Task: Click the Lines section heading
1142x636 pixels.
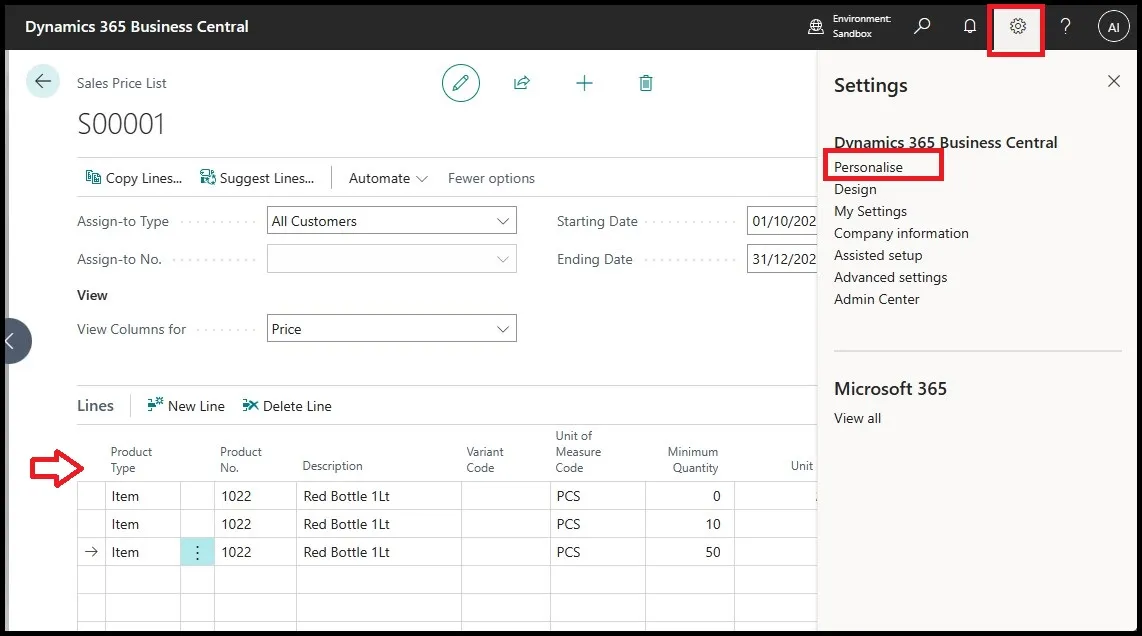Action: pos(95,406)
